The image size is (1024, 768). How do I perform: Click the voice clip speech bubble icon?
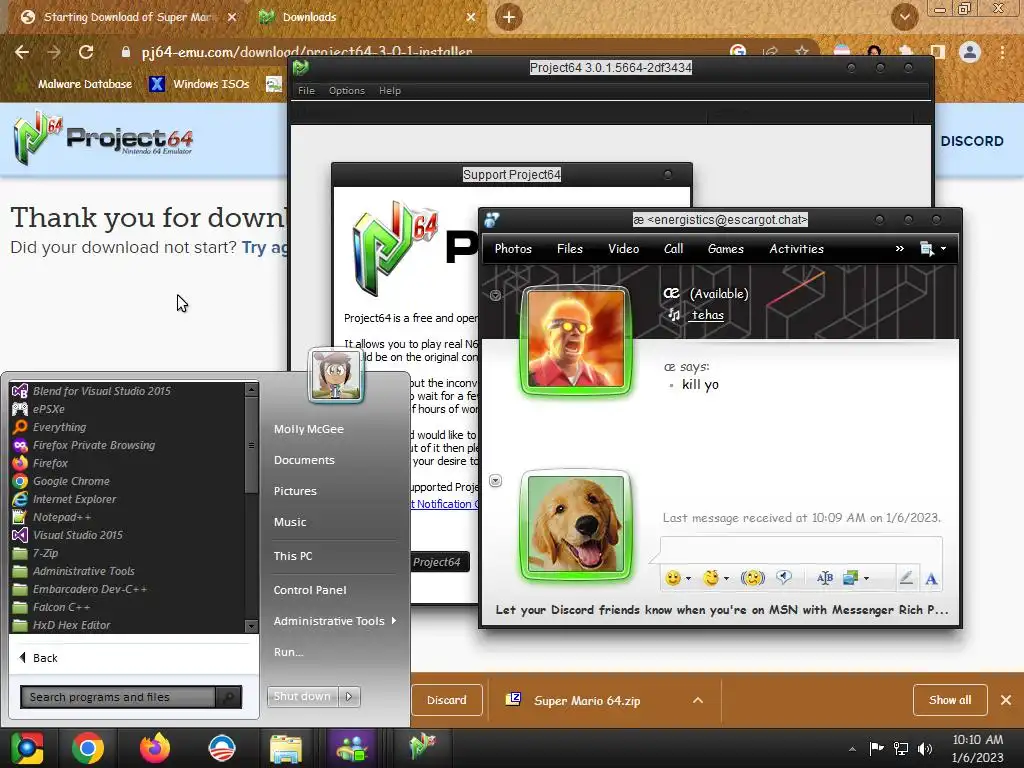(784, 577)
